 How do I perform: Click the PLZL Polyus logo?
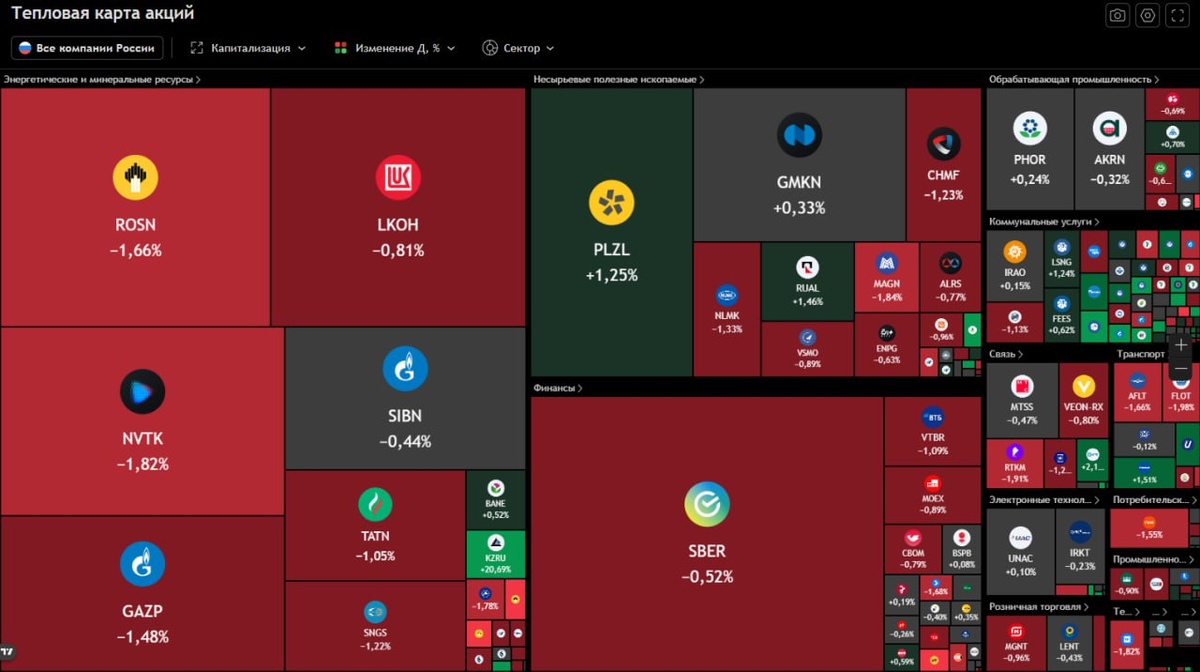(x=611, y=203)
